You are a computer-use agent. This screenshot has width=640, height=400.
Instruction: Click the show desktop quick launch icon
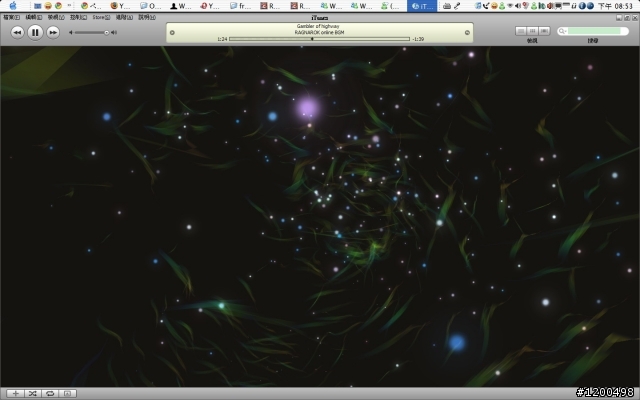(x=38, y=6)
